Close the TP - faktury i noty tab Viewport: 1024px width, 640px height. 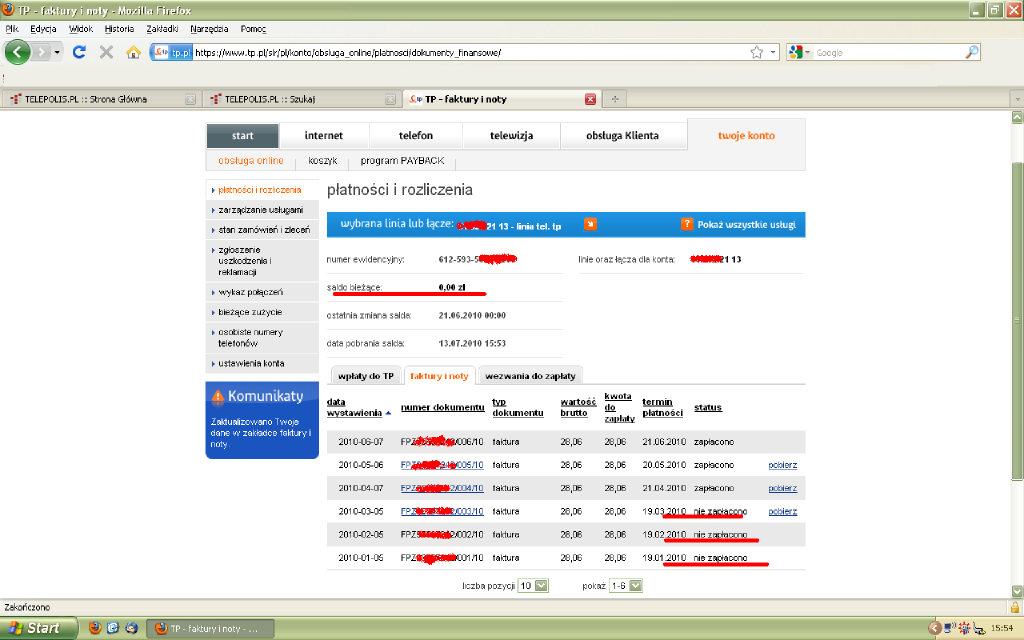click(590, 99)
